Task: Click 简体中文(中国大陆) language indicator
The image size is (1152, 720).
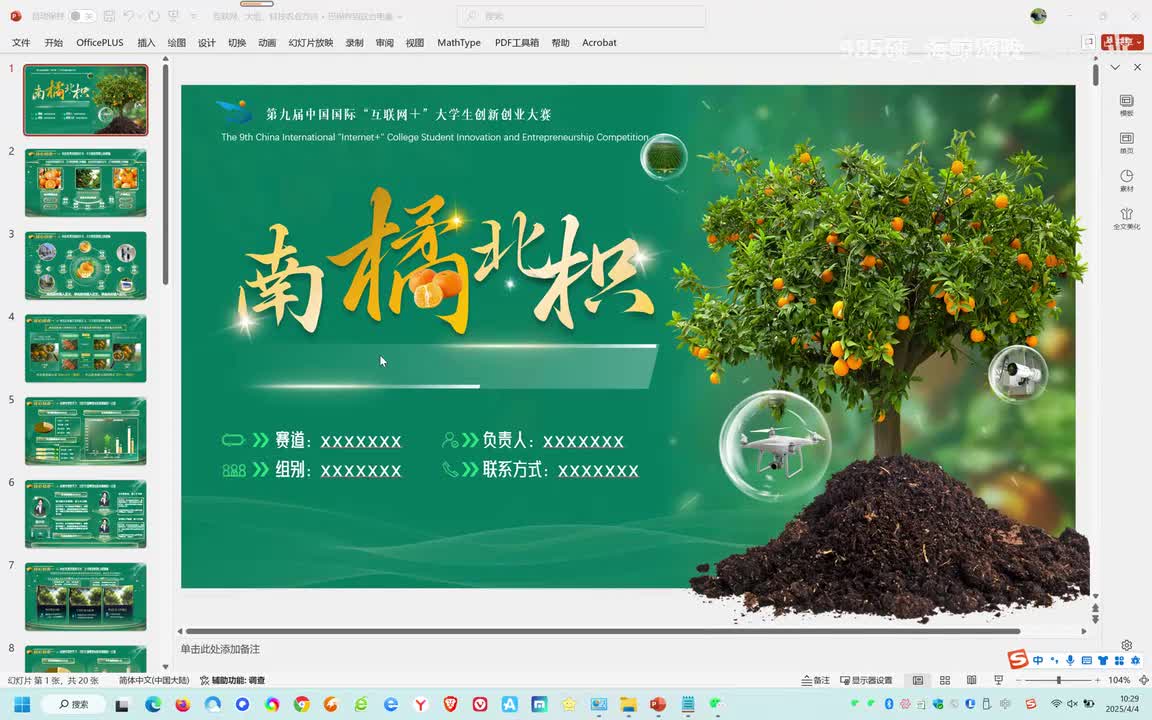Action: pos(154,680)
